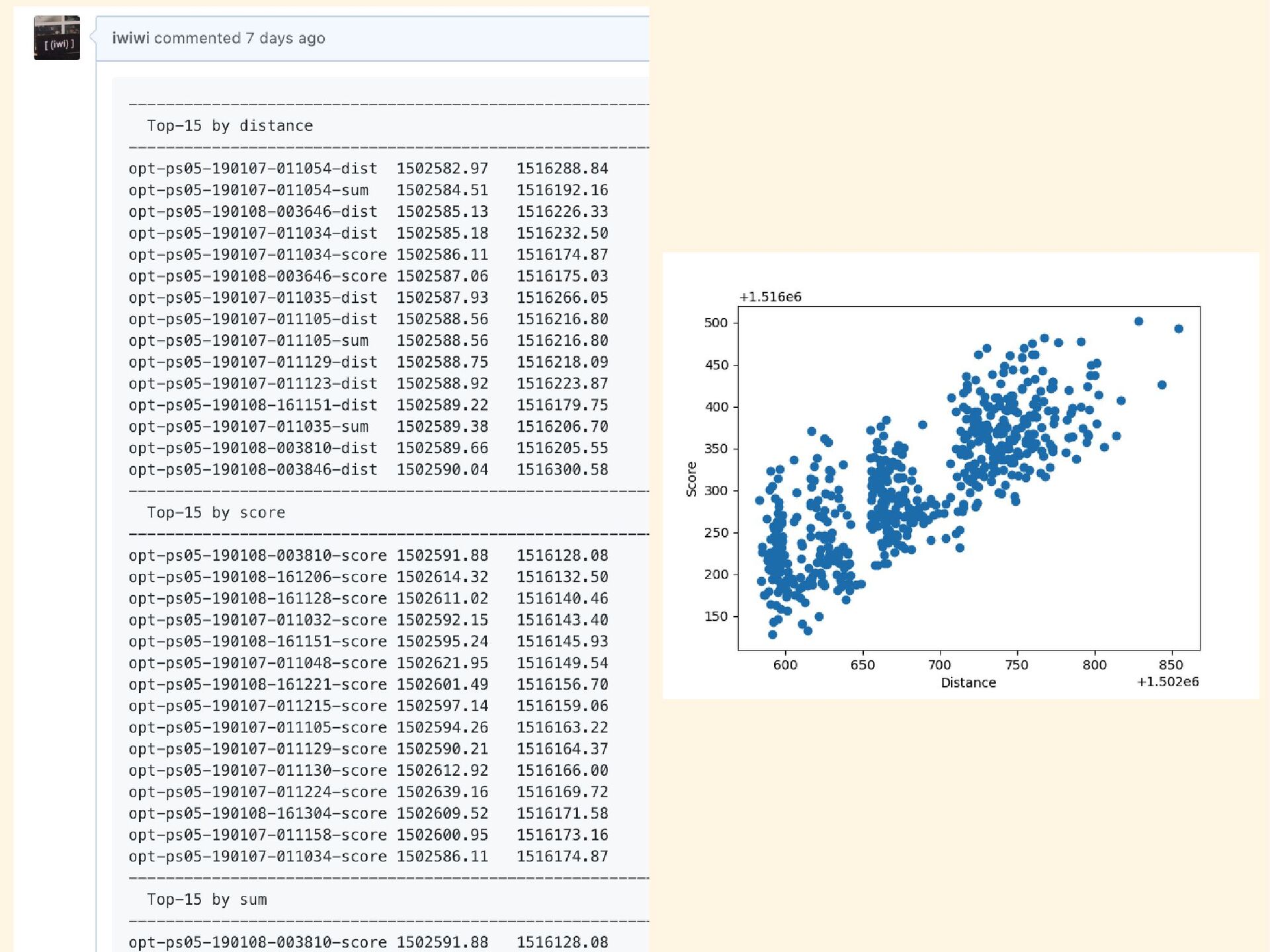Click row opt-ps05-190107-011129-dist
The image size is (1270, 952).
[x=368, y=362]
